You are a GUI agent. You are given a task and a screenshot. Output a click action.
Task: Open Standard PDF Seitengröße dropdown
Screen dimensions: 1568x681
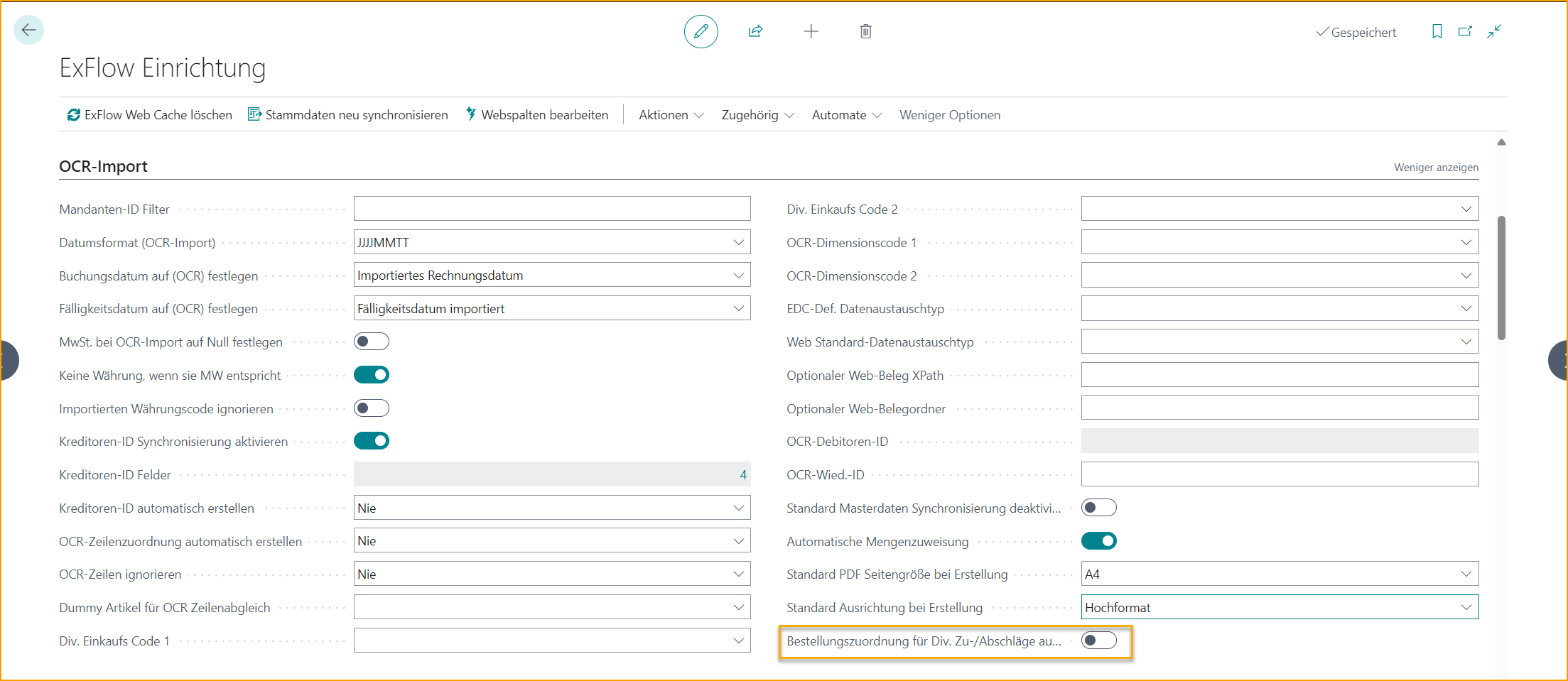pos(1466,574)
